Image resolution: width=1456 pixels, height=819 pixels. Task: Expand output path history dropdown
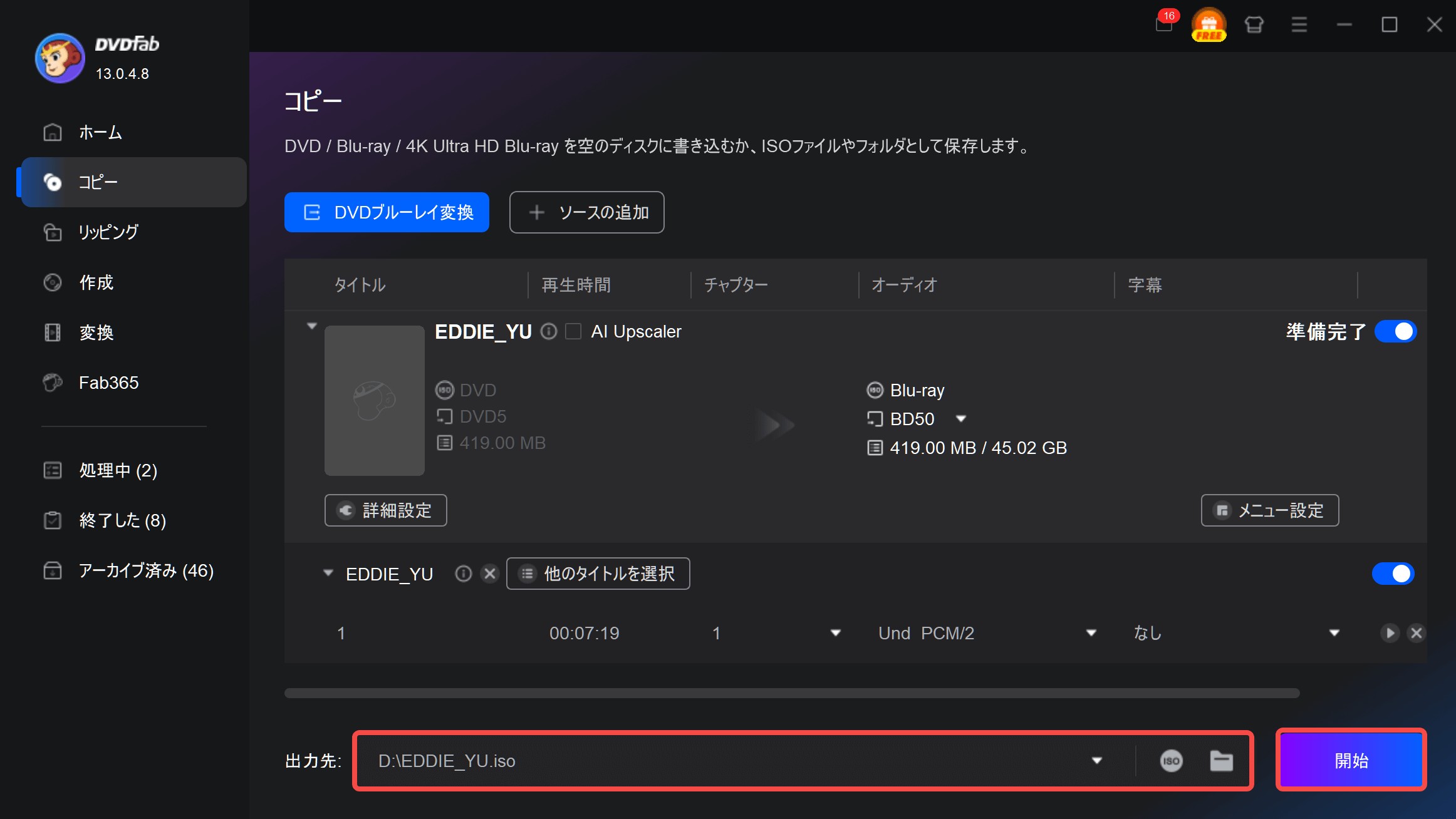click(x=1096, y=761)
